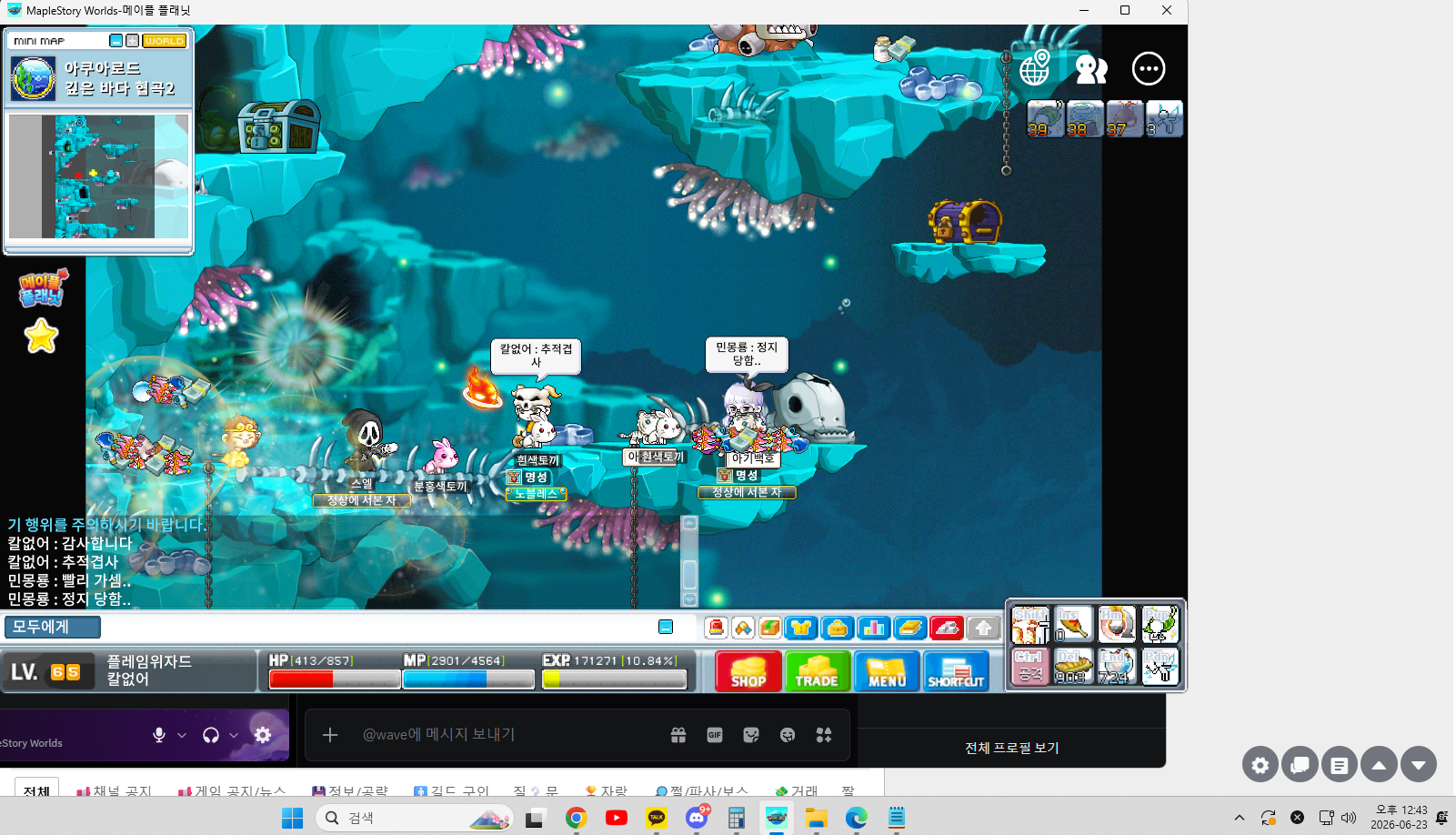Click the WORLD button on the mini map
The width and height of the screenshot is (1456, 835).
[x=165, y=41]
